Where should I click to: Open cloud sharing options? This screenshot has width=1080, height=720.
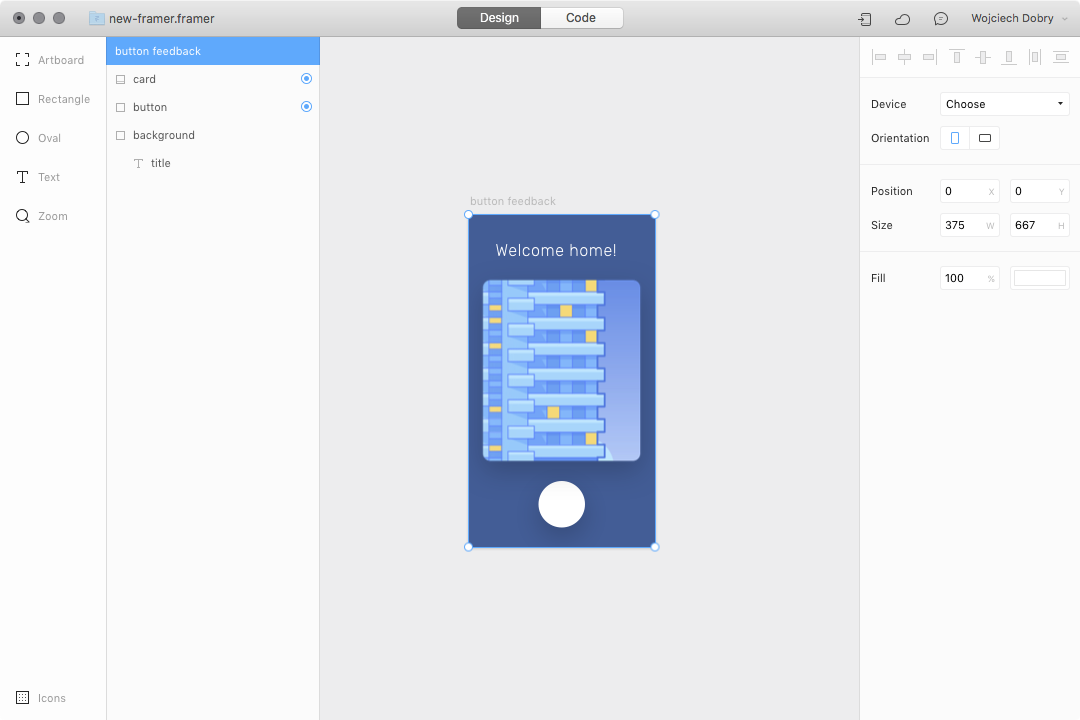[x=902, y=18]
